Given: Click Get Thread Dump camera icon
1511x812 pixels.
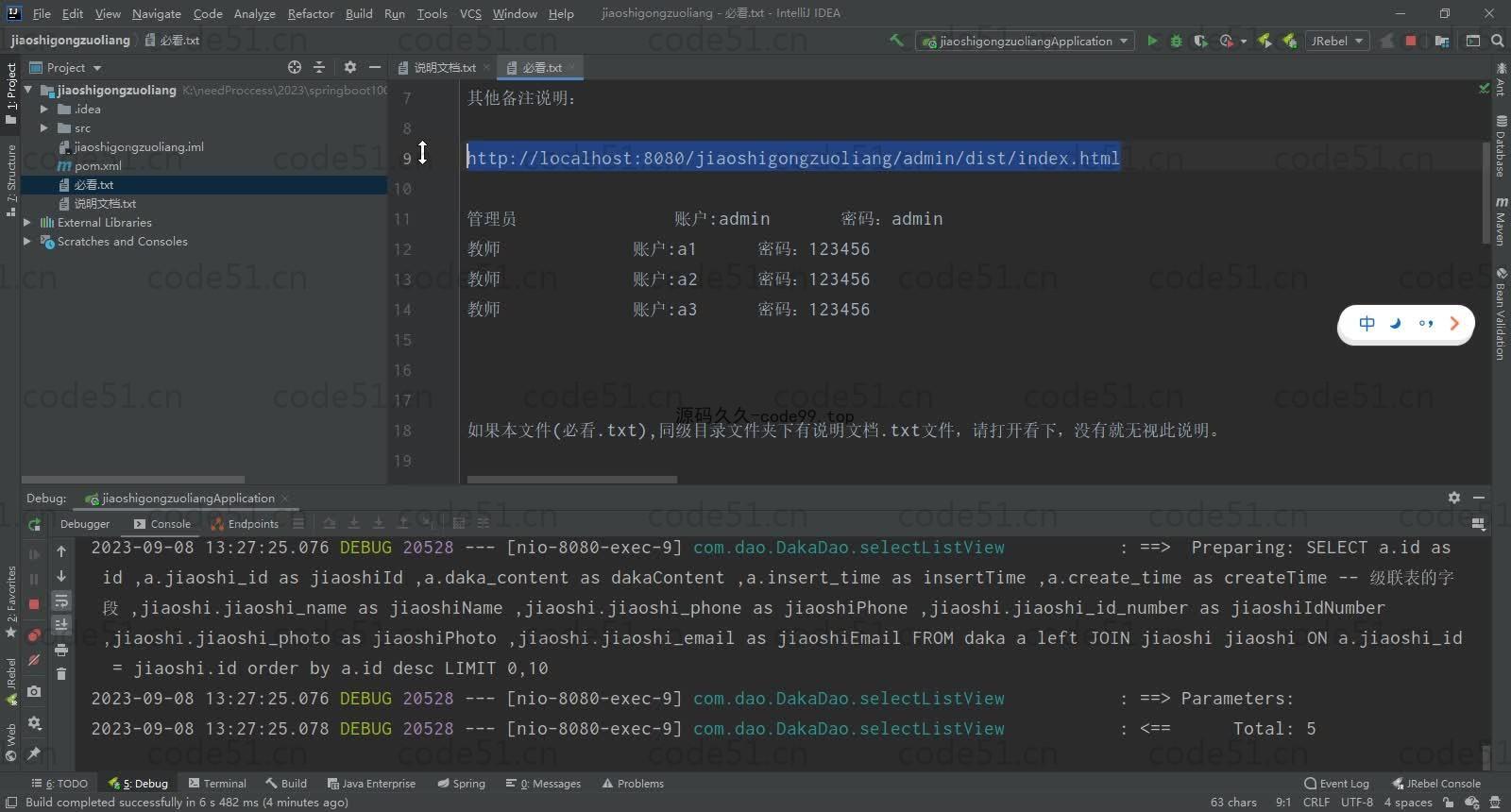Looking at the screenshot, I should (34, 691).
